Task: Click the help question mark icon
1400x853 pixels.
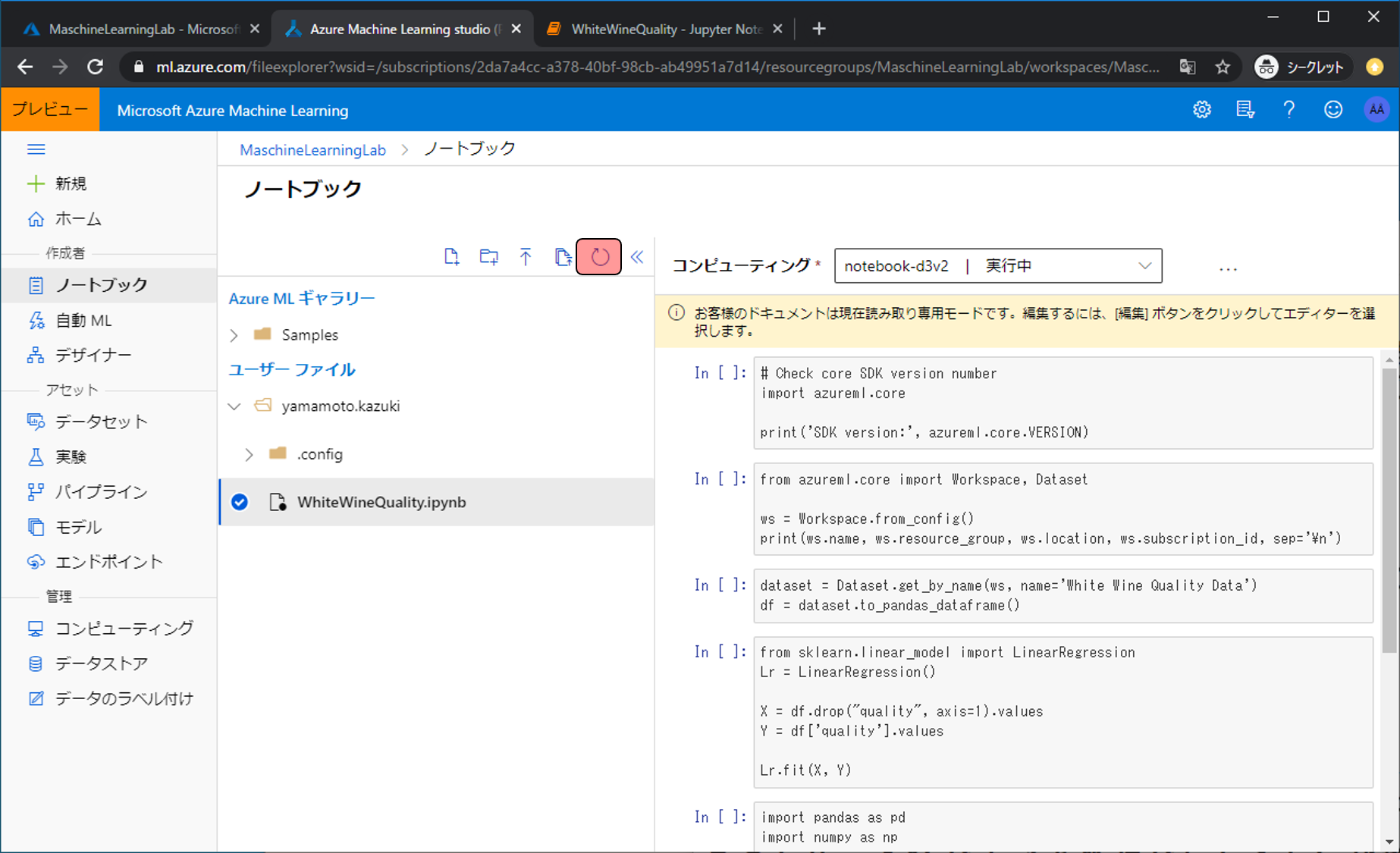Action: (x=1289, y=110)
